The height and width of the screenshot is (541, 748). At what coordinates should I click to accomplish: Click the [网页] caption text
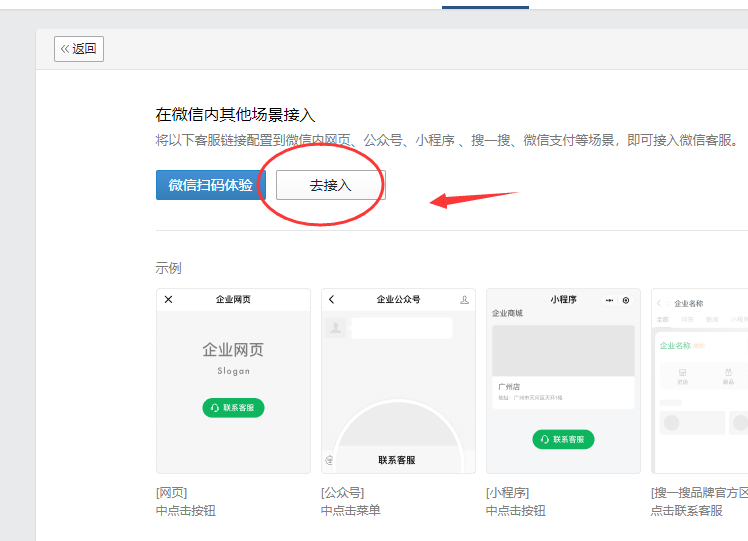click(x=172, y=492)
